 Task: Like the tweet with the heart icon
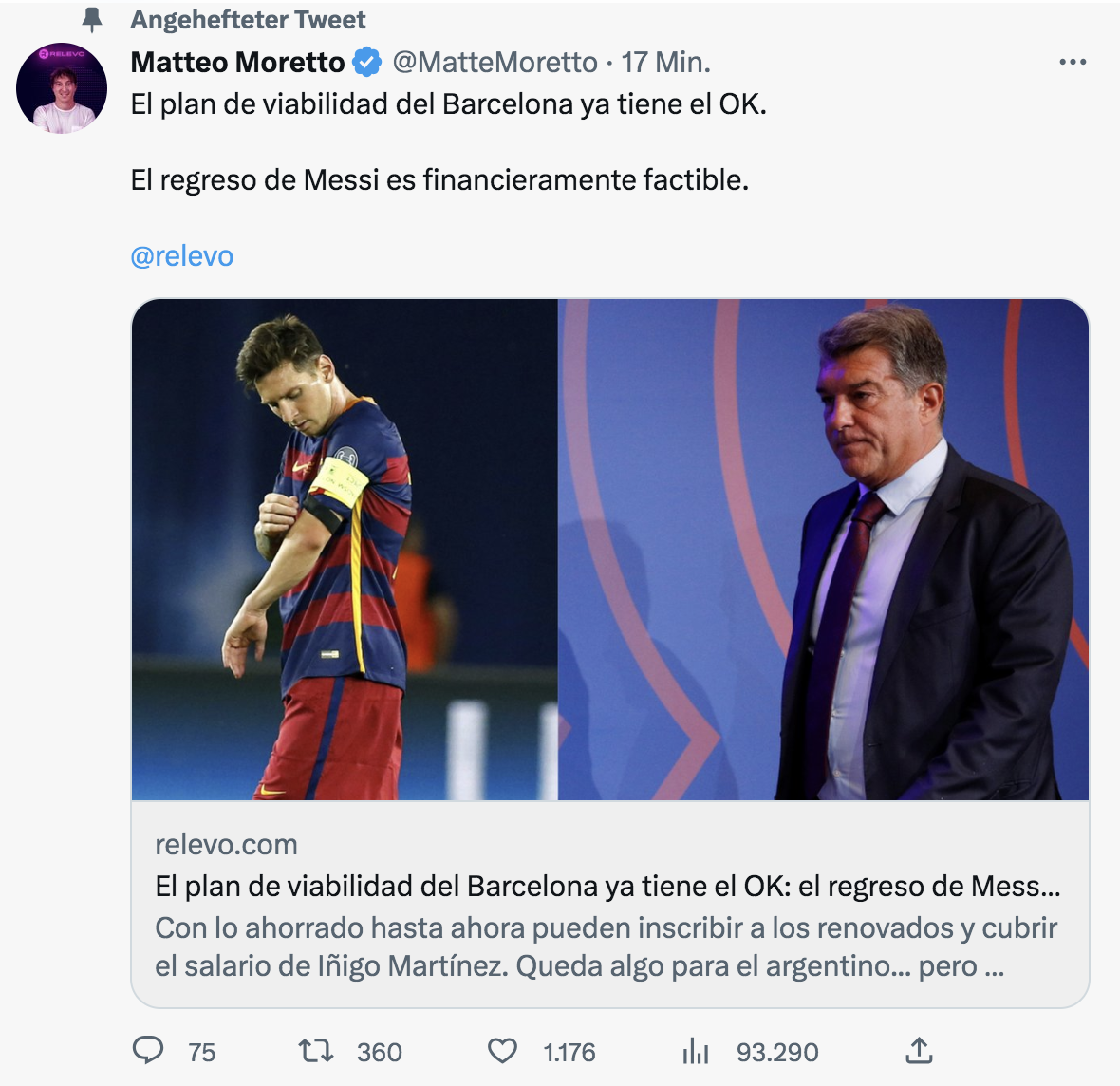click(502, 1051)
